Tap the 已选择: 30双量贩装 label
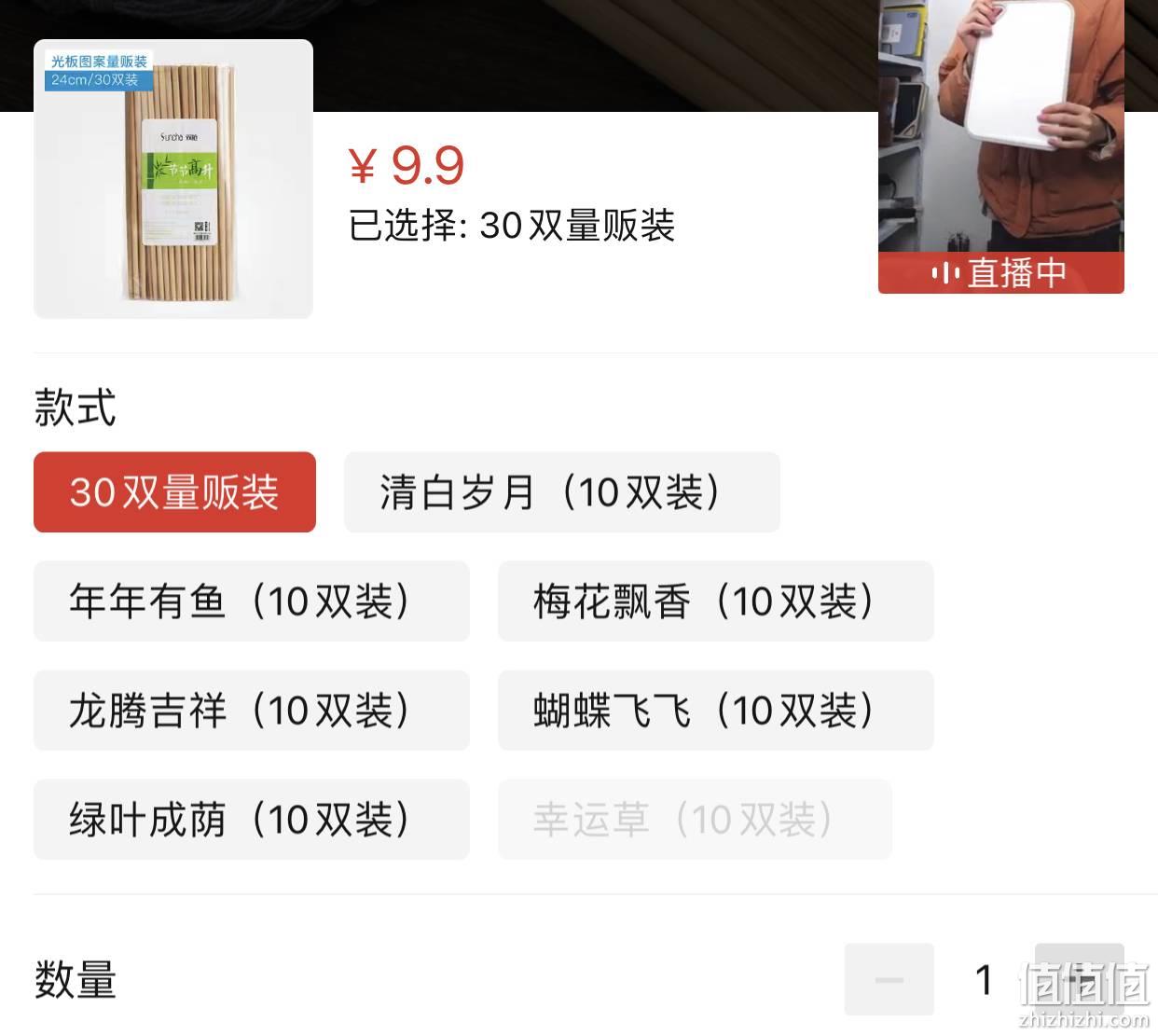The height and width of the screenshot is (1036, 1158). [512, 226]
